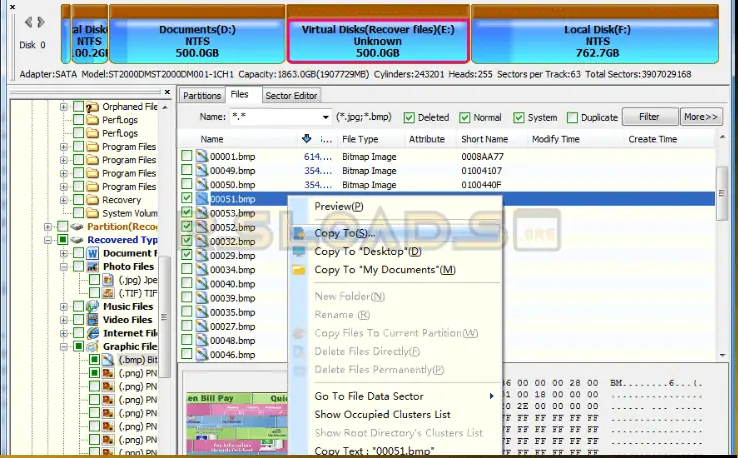Uncheck the box for 00051.bmp

(x=187, y=198)
